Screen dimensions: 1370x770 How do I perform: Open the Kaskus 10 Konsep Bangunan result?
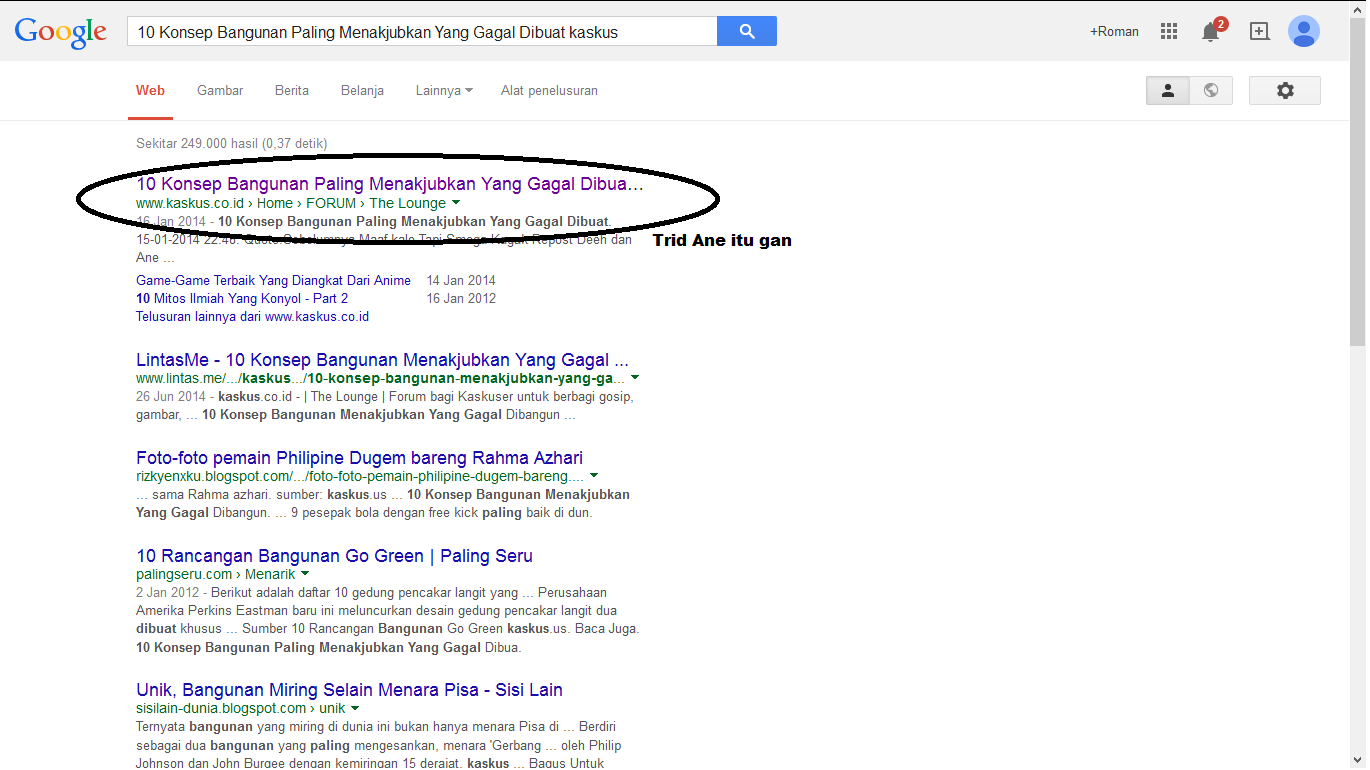pyautogui.click(x=390, y=184)
